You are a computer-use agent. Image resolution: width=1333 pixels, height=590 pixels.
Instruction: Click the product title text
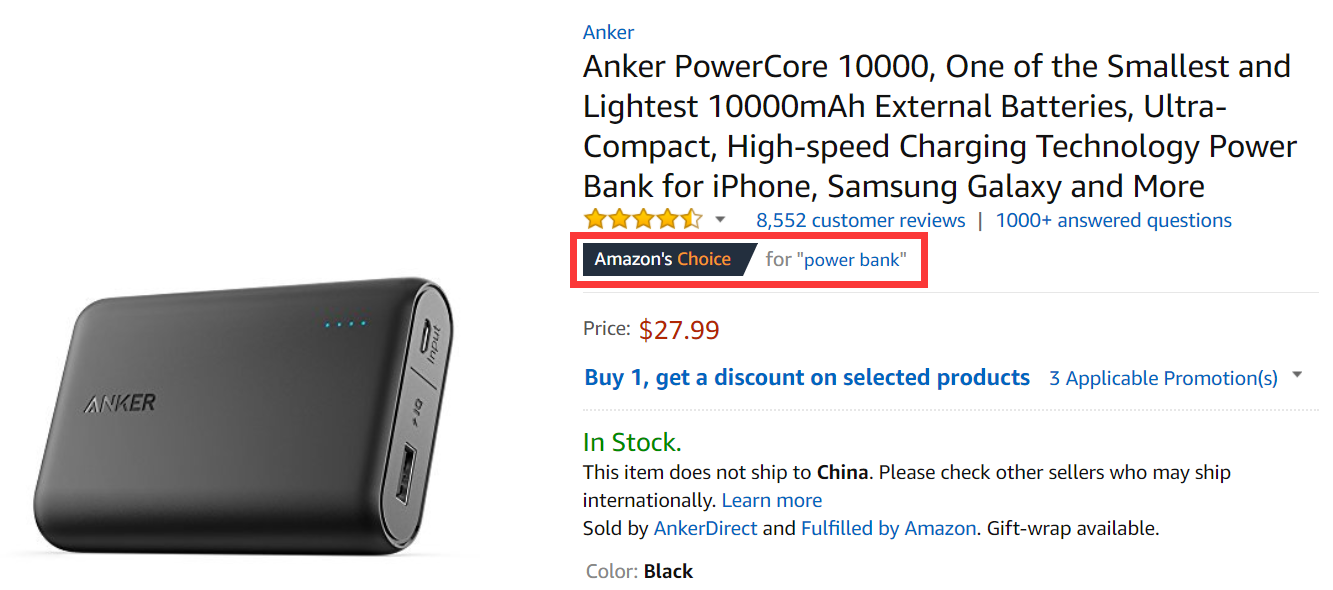pos(940,126)
